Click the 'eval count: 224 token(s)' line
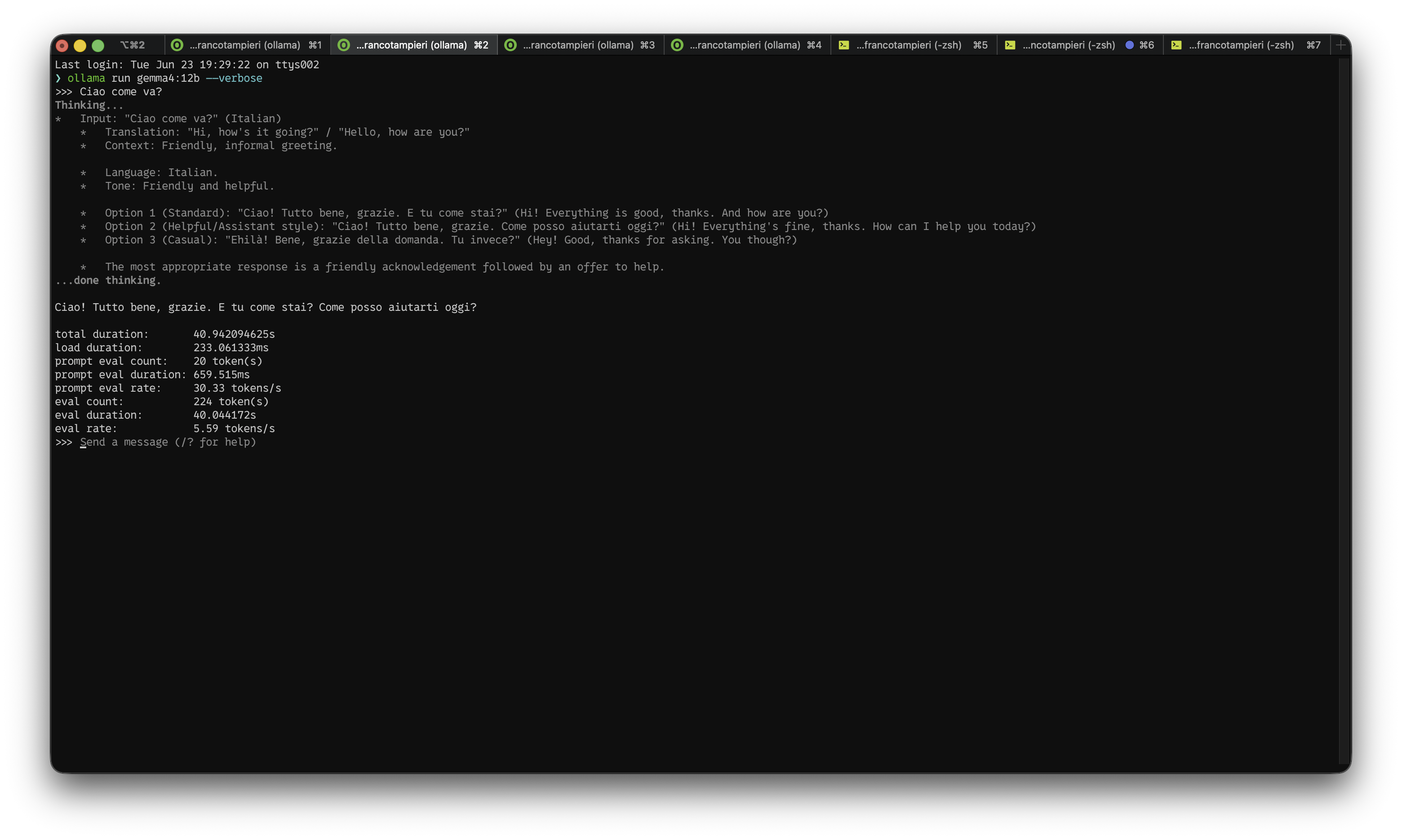This screenshot has width=1402, height=840. (162, 401)
